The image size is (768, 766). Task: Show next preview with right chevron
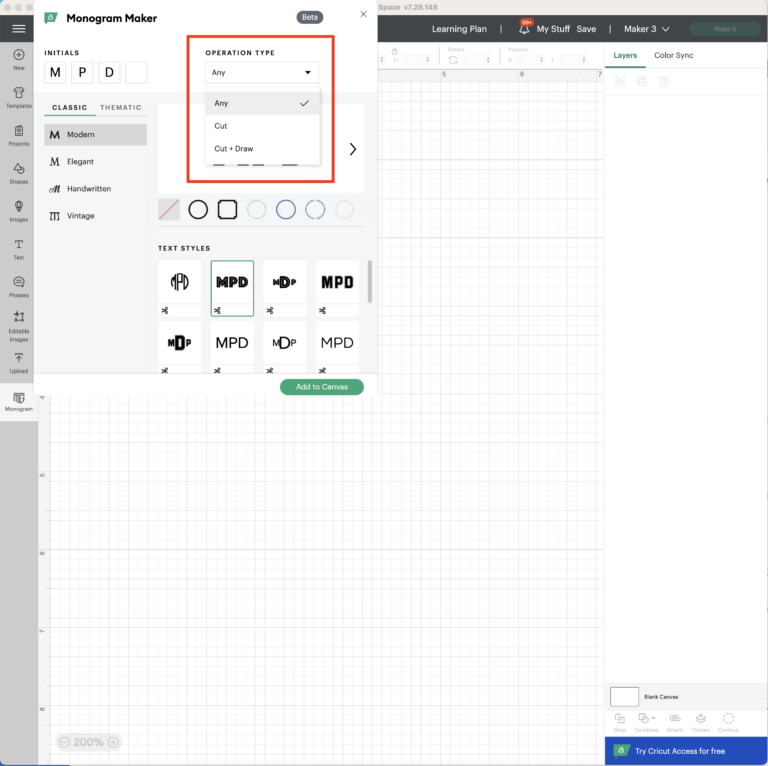coord(352,149)
